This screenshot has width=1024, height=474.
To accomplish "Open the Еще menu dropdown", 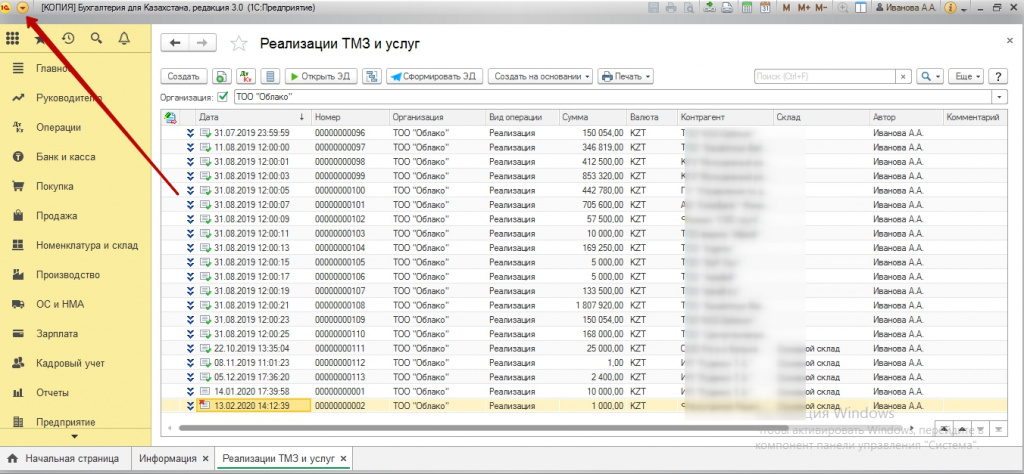I will 966,76.
